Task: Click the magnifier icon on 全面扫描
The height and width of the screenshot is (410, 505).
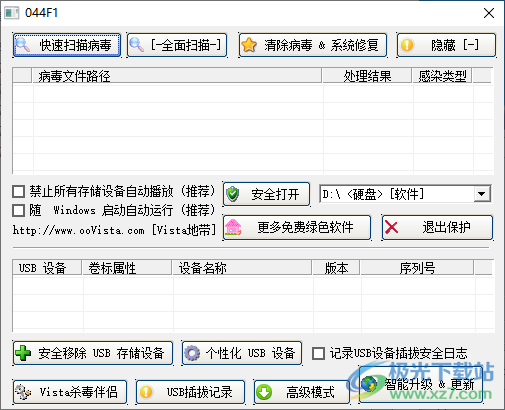Action: pyautogui.click(x=136, y=45)
